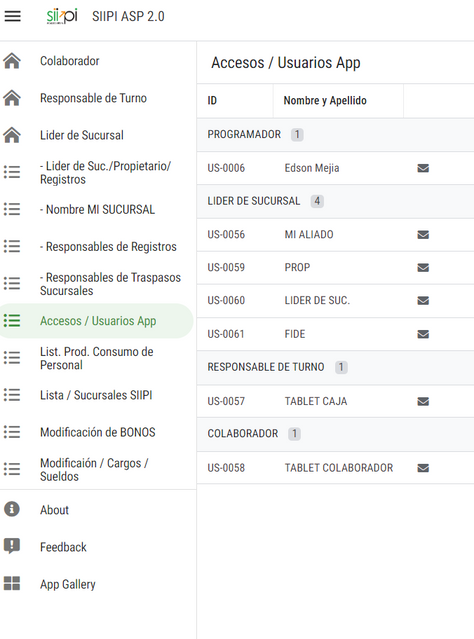The width and height of the screenshot is (474, 639).
Task: Open the US-0060 LIDER DE SUC. row
Action: tap(335, 301)
